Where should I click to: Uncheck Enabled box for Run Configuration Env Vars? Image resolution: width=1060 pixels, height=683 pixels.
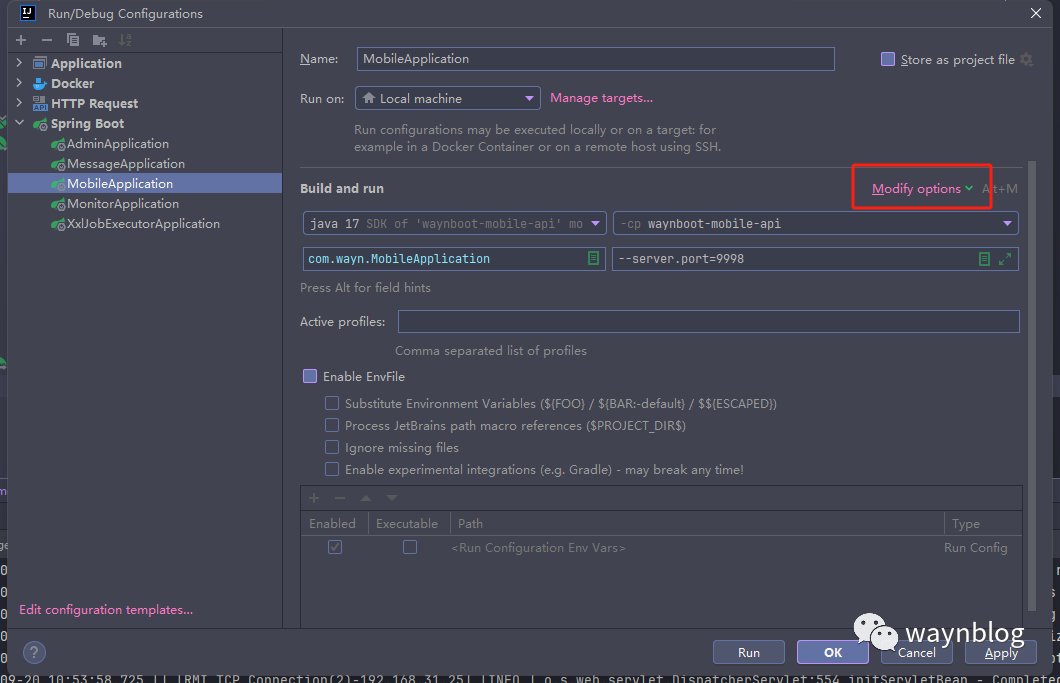(x=335, y=547)
